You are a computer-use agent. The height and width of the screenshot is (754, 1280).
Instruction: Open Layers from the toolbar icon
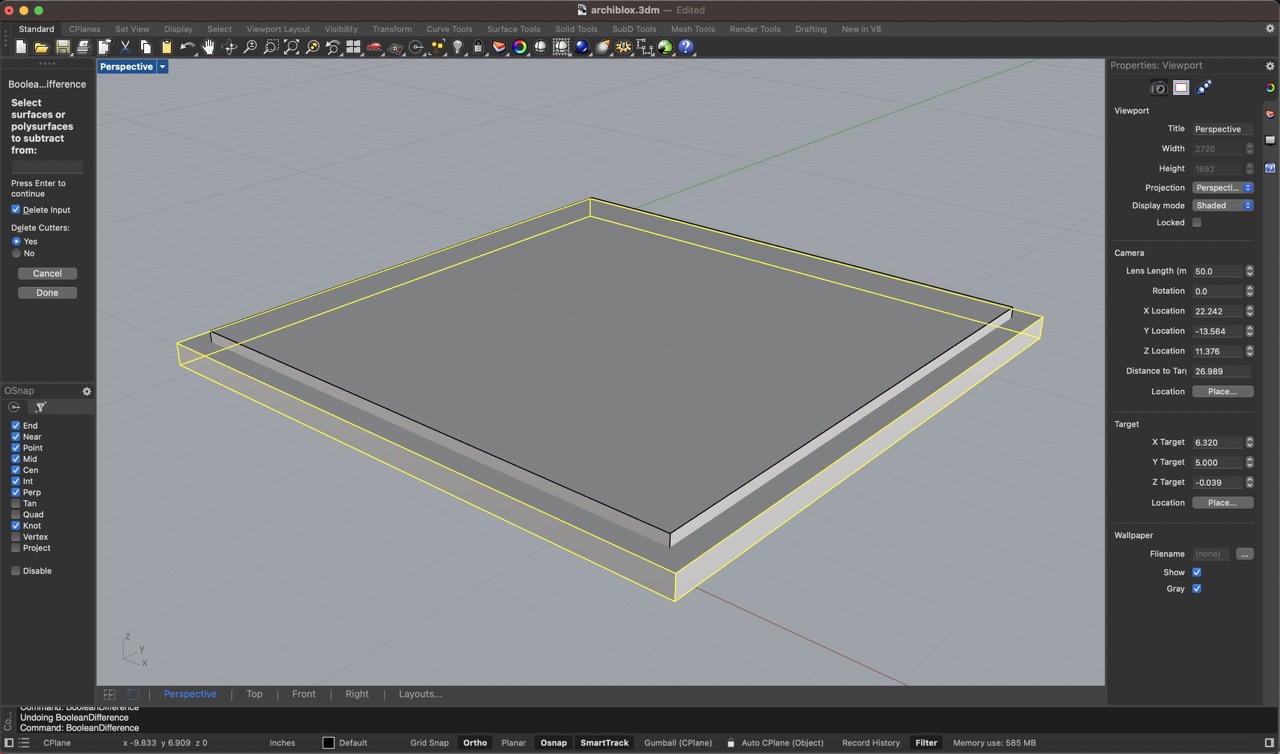click(499, 47)
